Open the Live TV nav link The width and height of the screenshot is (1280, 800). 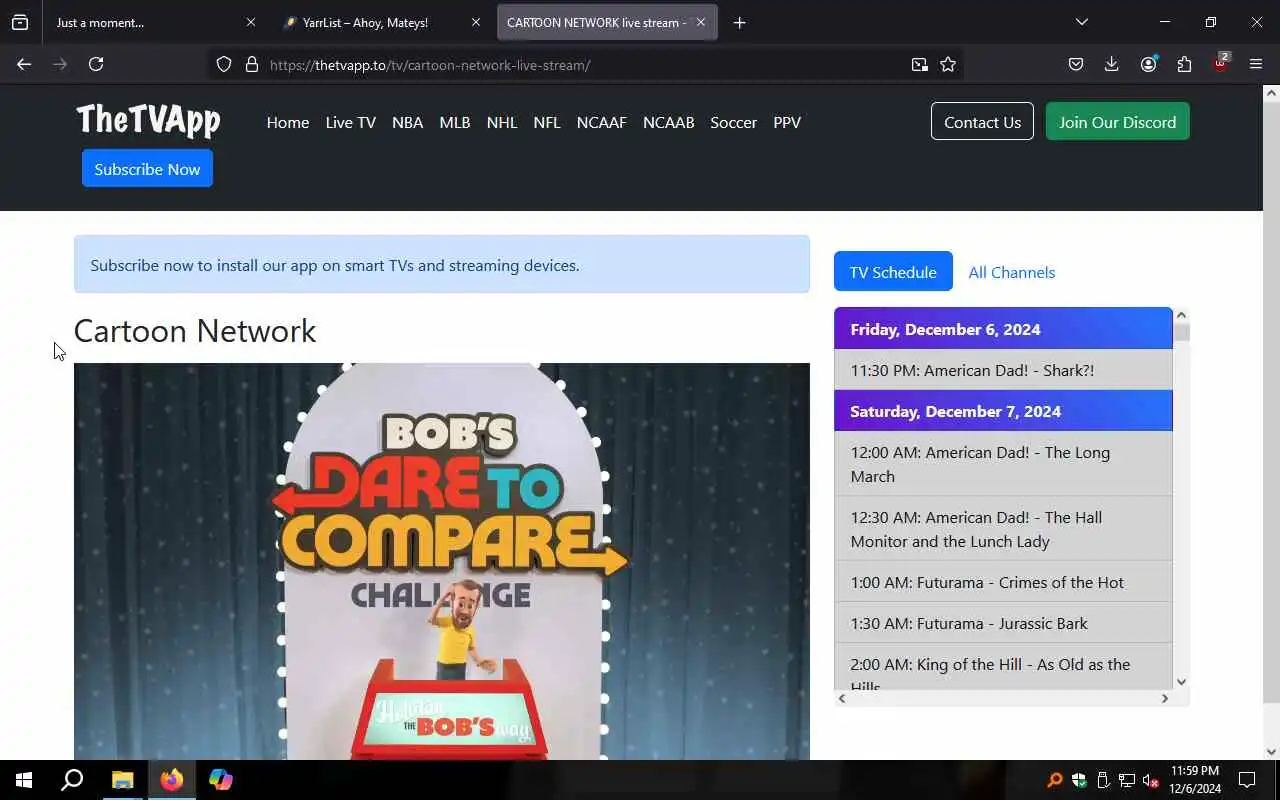[350, 122]
